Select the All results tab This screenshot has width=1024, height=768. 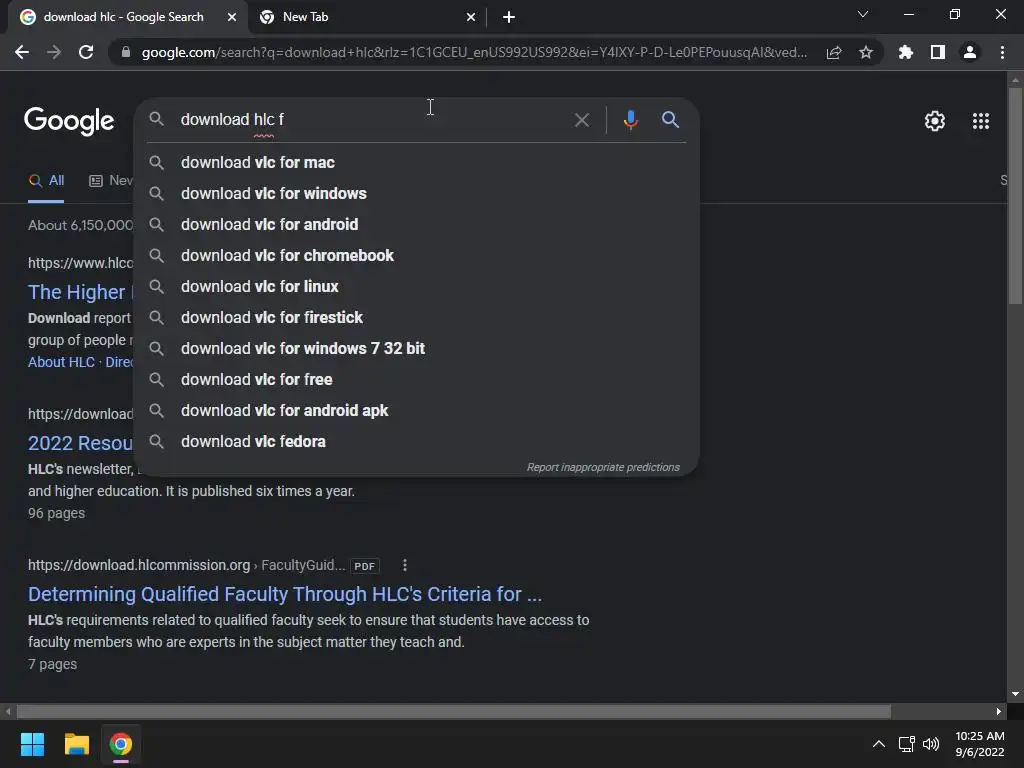pyautogui.click(x=46, y=181)
